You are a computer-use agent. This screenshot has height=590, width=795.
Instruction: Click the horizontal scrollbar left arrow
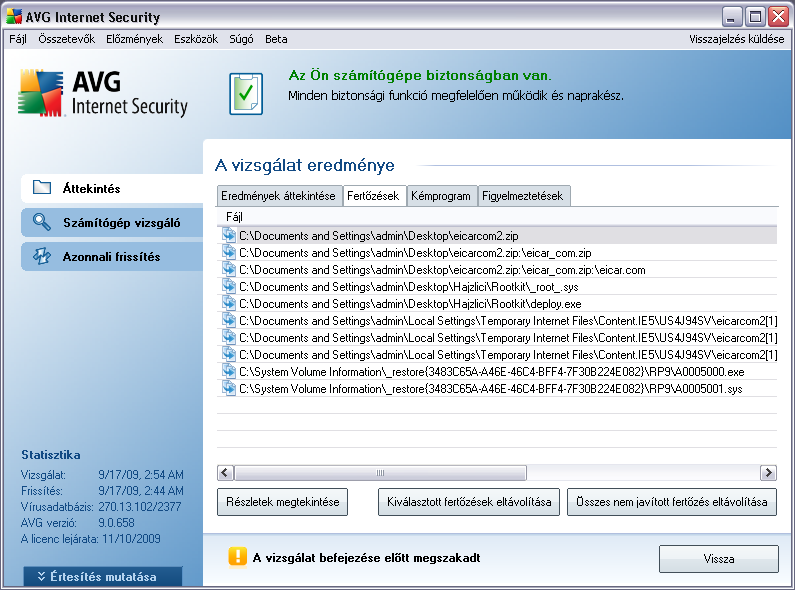tap(226, 473)
